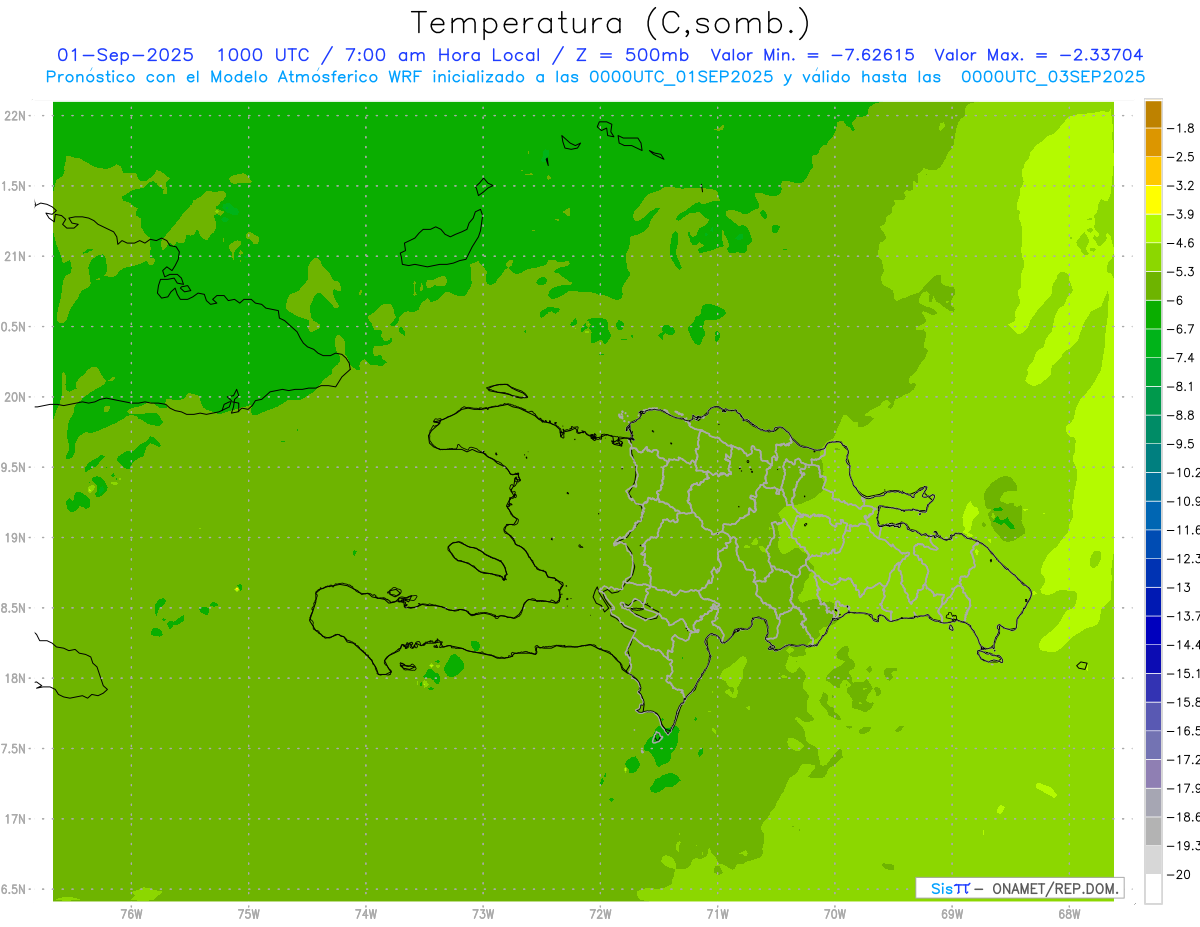1200x927 pixels.
Task: Click the '68W' longitude label
Action: tap(1069, 913)
